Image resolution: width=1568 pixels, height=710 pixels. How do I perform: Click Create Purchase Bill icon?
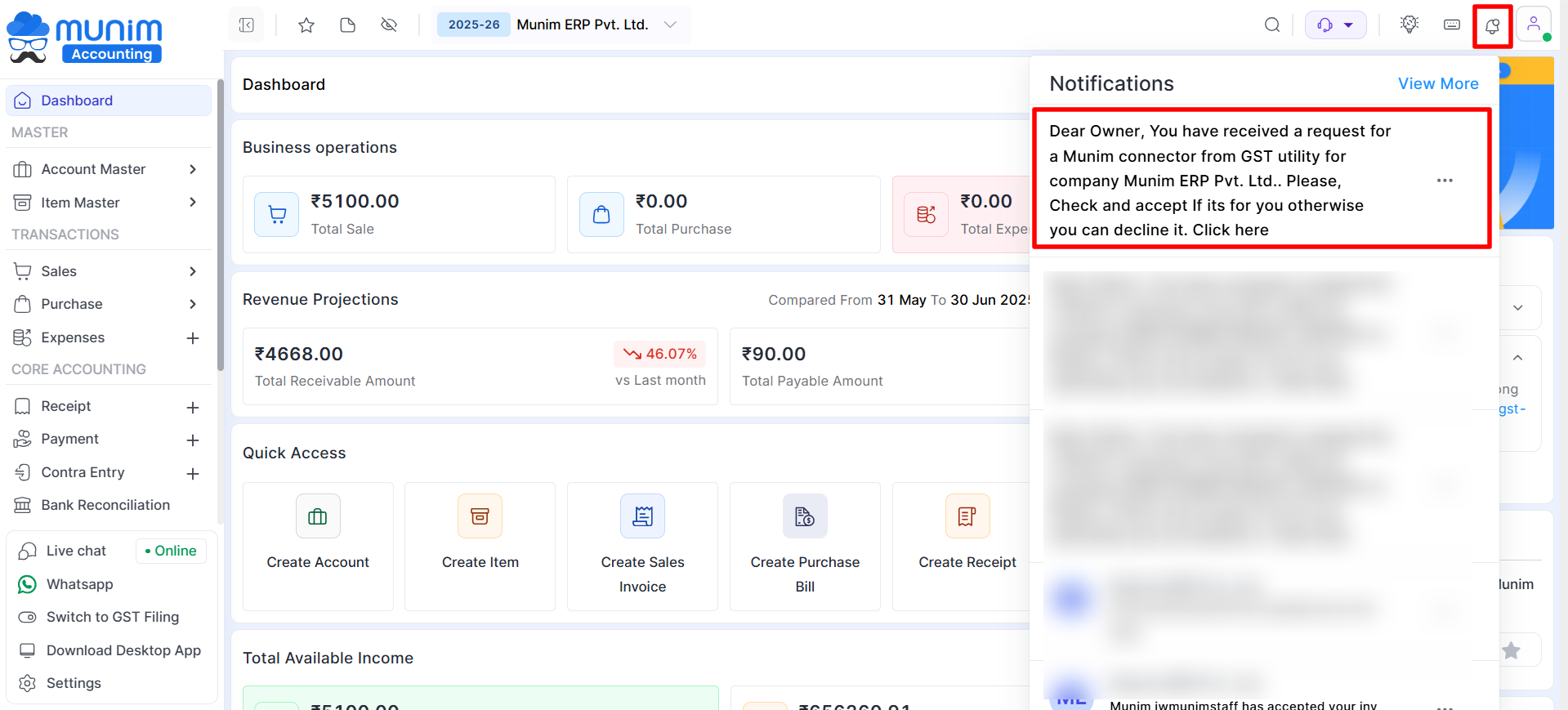pos(805,516)
